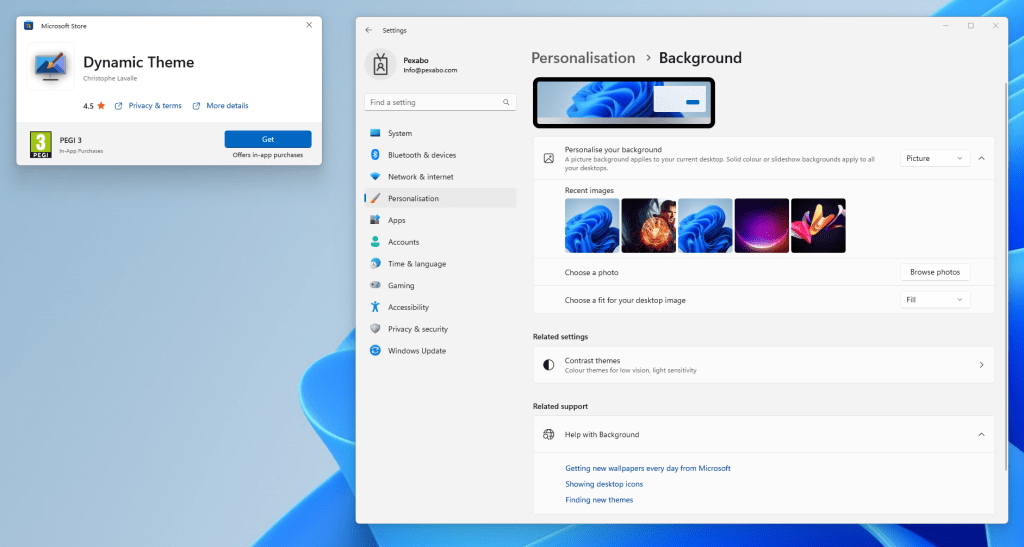Click the Network & internet wifi icon
The height and width of the screenshot is (547, 1024).
click(x=375, y=176)
